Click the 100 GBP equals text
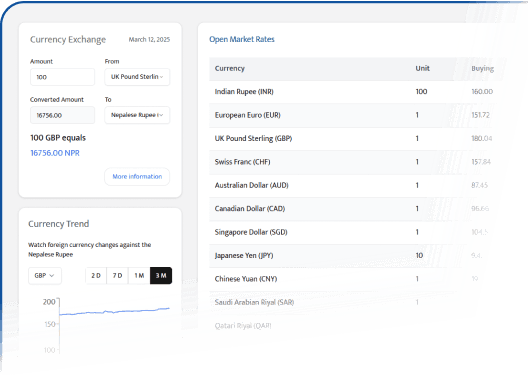The height and width of the screenshot is (382, 528). click(58, 138)
